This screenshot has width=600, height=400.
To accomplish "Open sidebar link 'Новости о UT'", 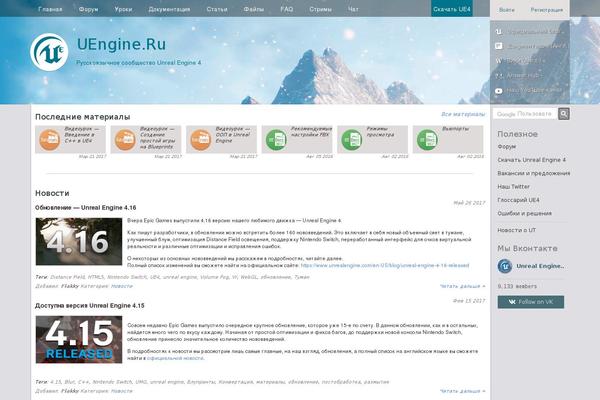I will (x=517, y=230).
